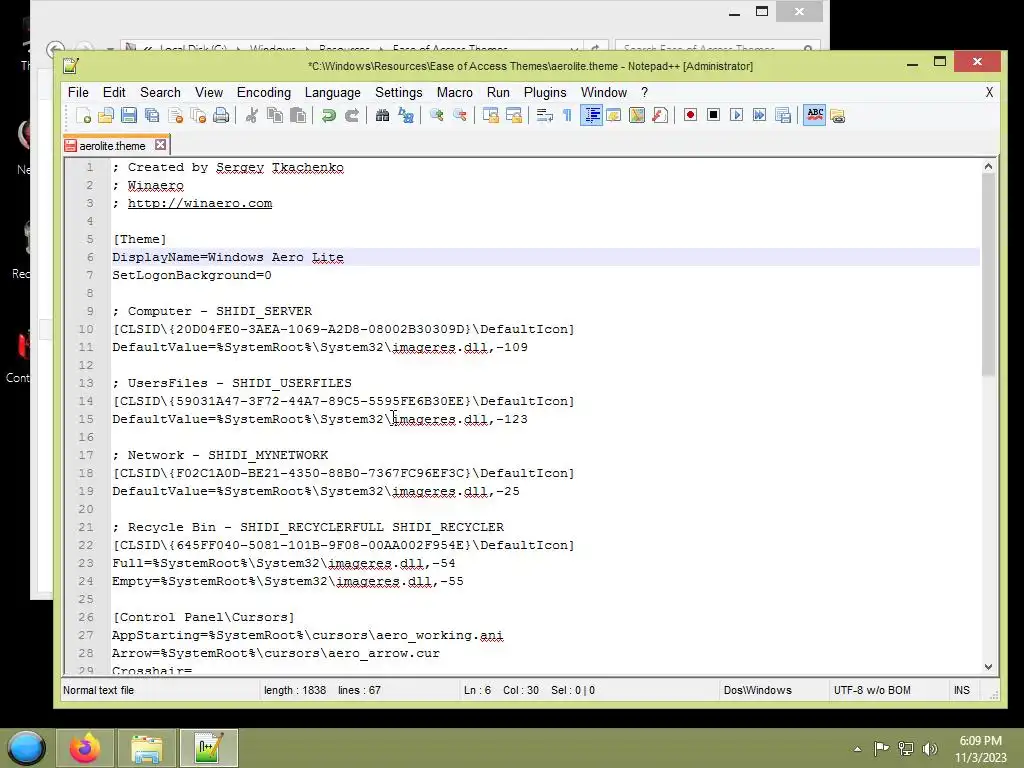Click the http://winaero.com link on line 3

point(200,203)
